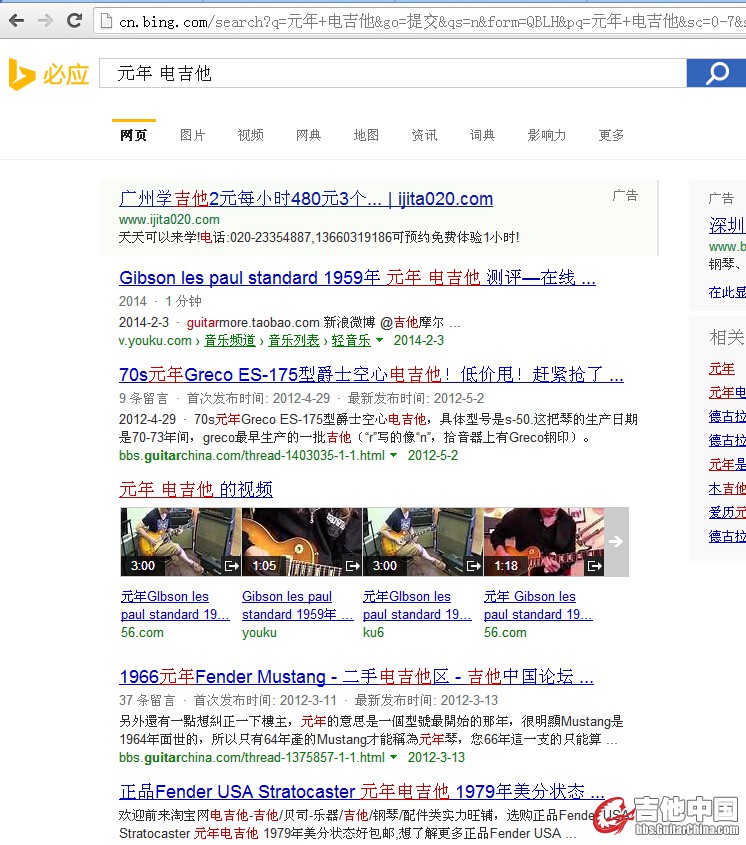
Task: Click the 音乐频道 breadcrumb link
Action: pyautogui.click(x=230, y=341)
